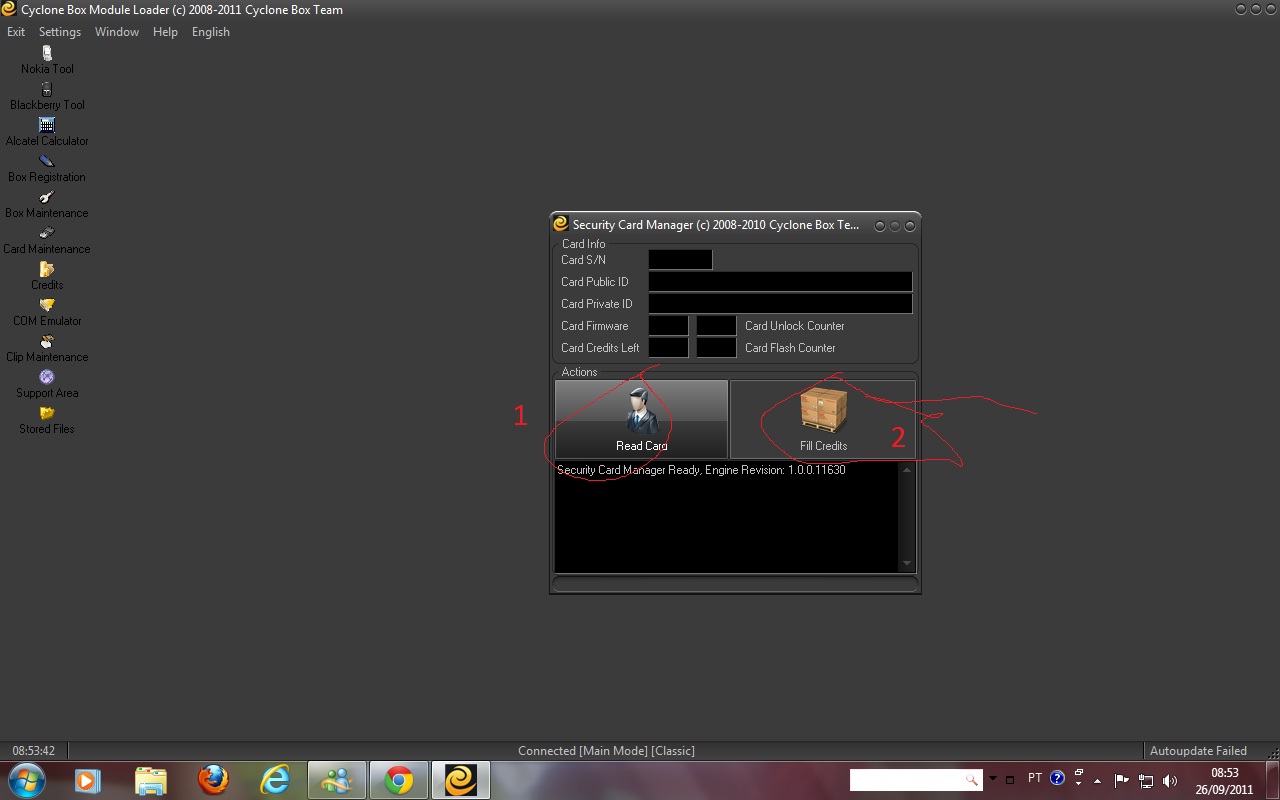Minimize the Security Card Manager window

[x=880, y=226]
